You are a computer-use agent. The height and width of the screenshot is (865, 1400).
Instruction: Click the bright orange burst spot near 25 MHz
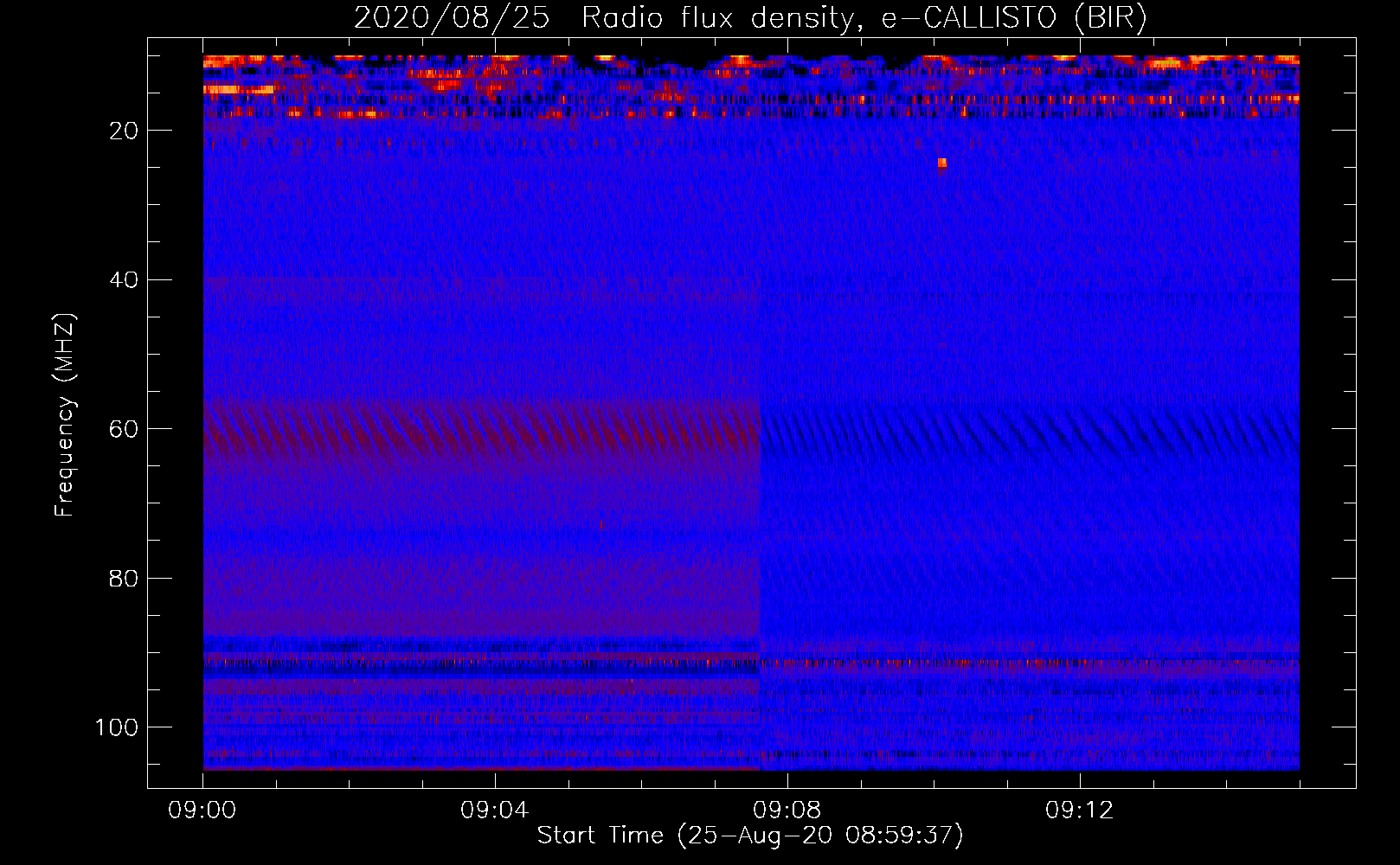pyautogui.click(x=942, y=163)
